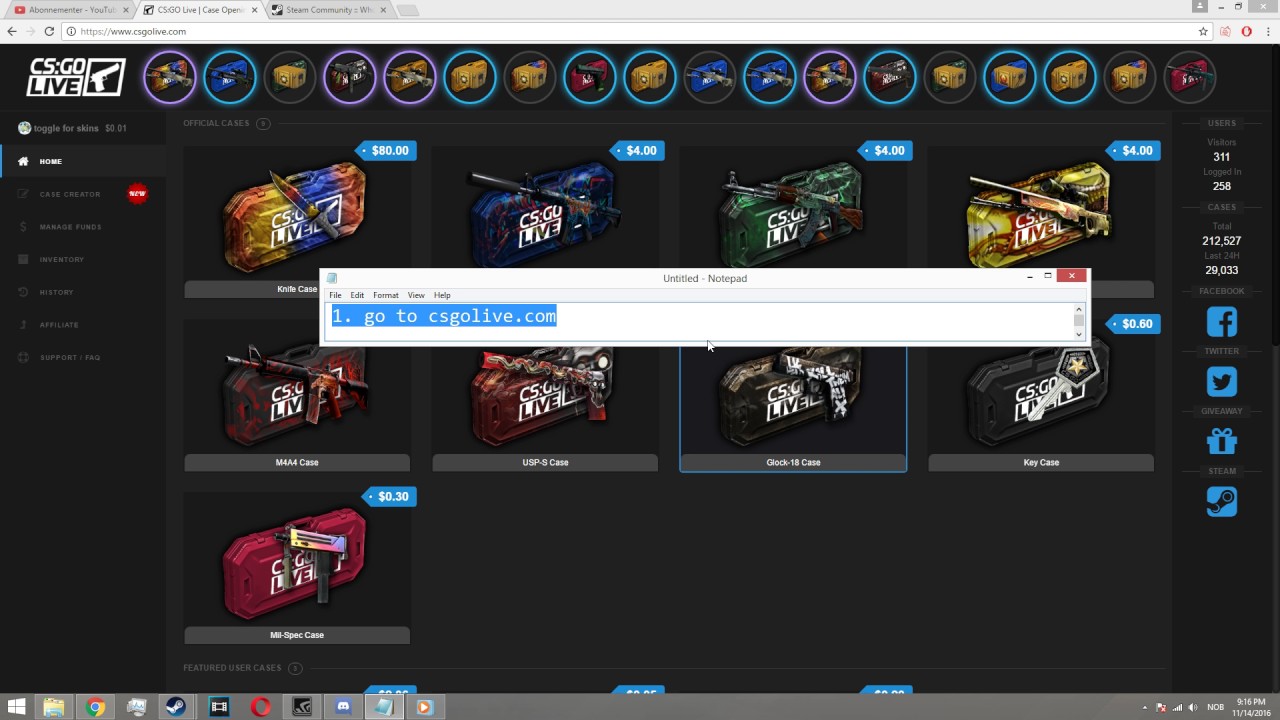Viewport: 1280px width, 720px height.
Task: Open Notepad's File menu
Action: (x=335, y=295)
